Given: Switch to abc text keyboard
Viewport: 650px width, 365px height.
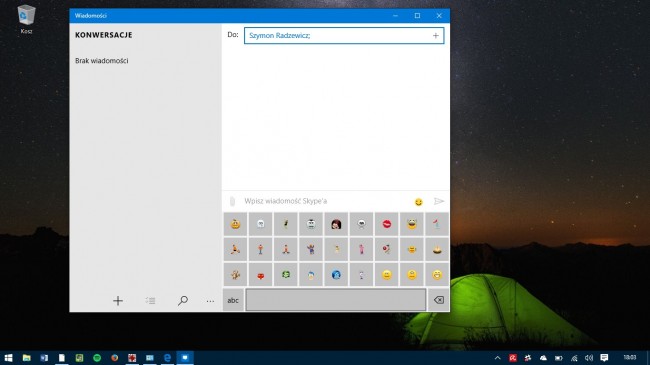Looking at the screenshot, I should [233, 300].
